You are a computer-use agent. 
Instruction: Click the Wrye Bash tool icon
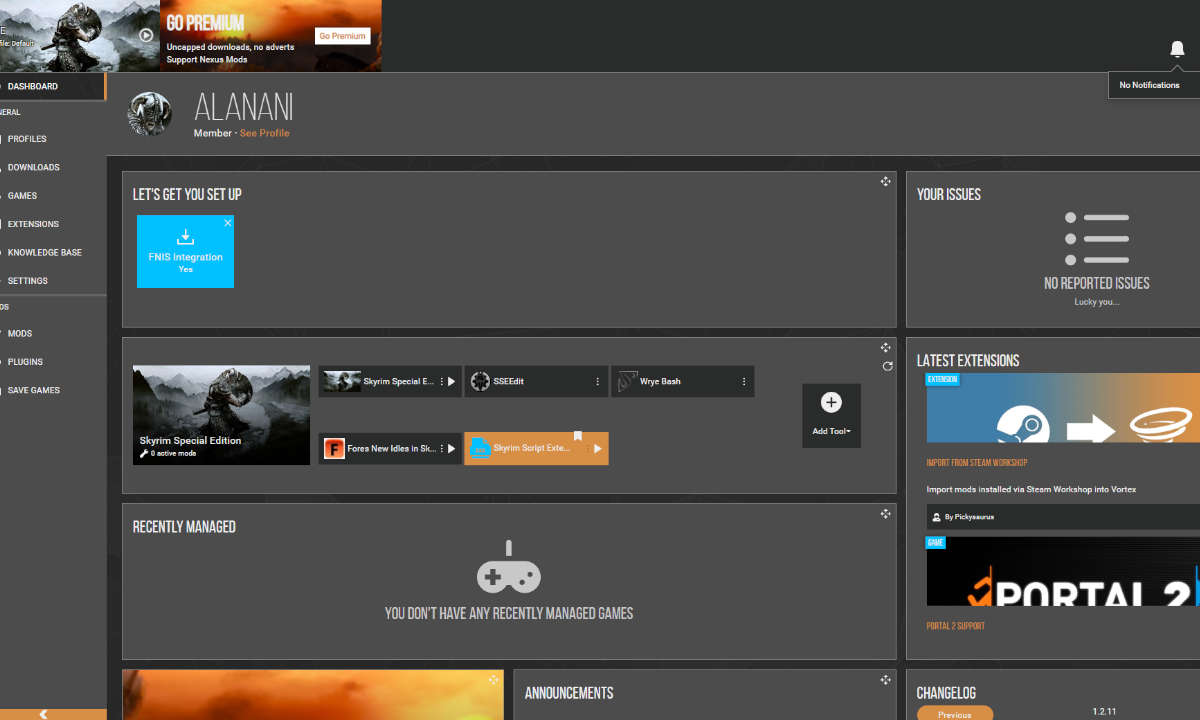click(x=627, y=381)
